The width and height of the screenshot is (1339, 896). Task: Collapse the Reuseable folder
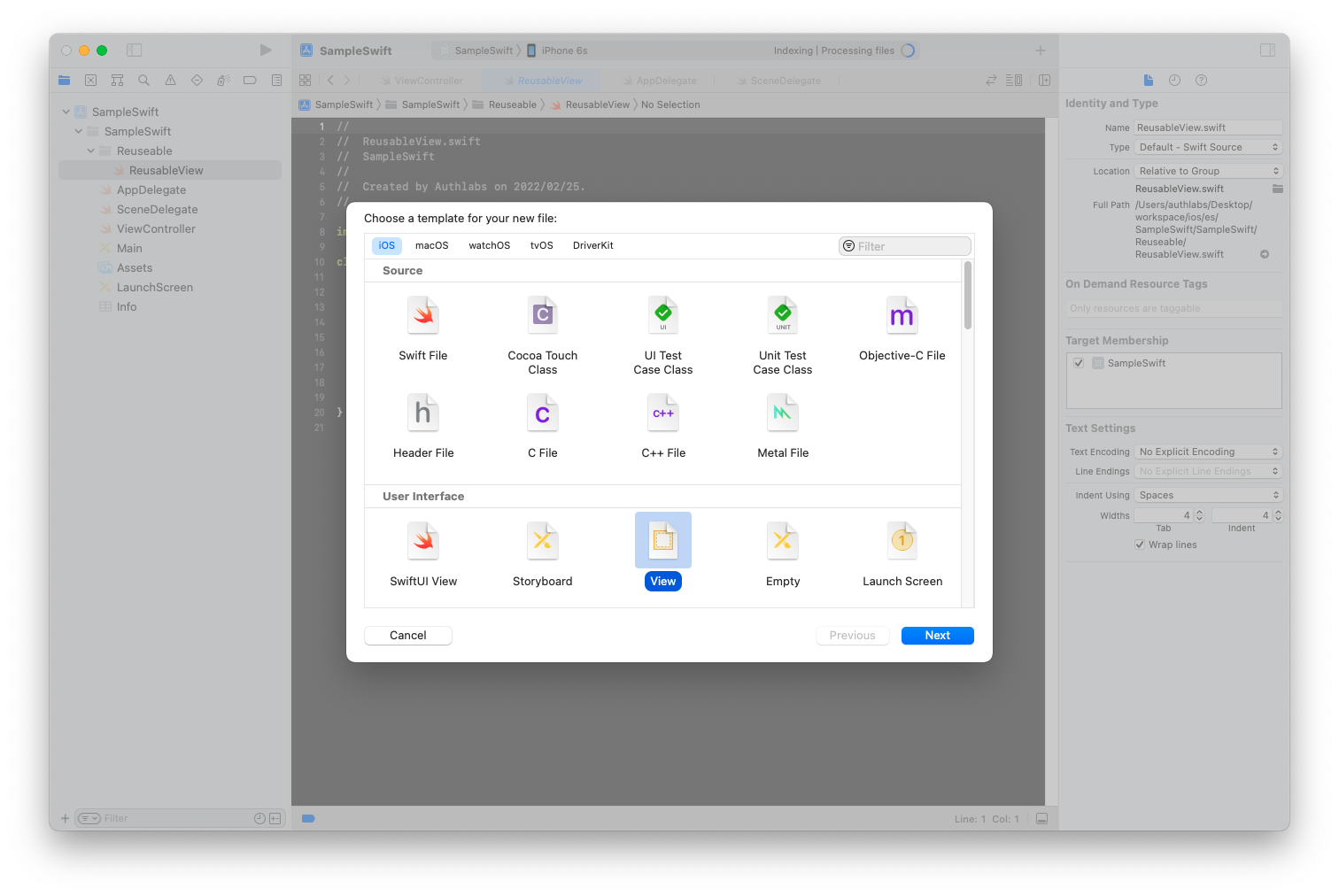pyautogui.click(x=91, y=151)
